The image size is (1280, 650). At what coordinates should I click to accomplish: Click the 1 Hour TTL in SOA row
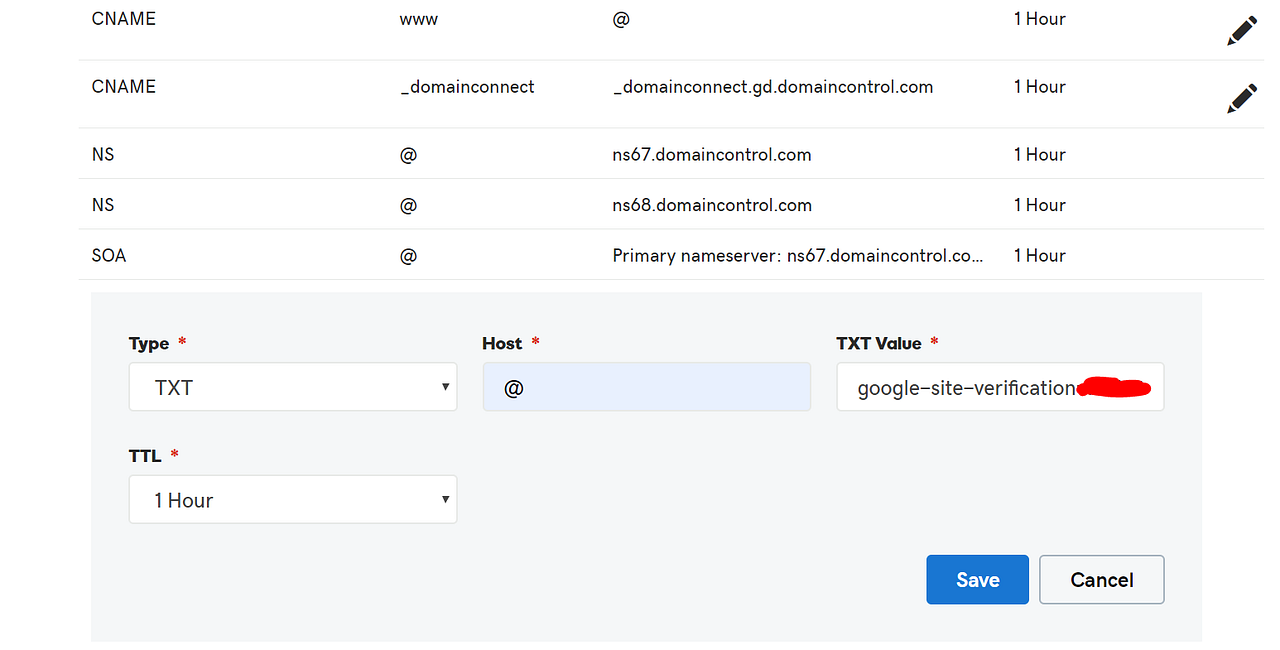point(1039,256)
